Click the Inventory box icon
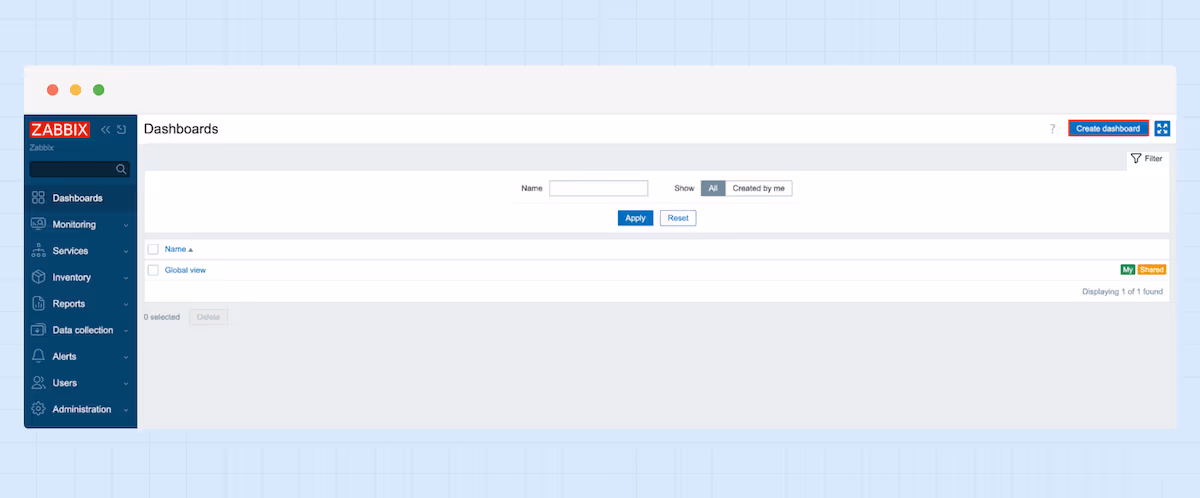 pos(38,277)
